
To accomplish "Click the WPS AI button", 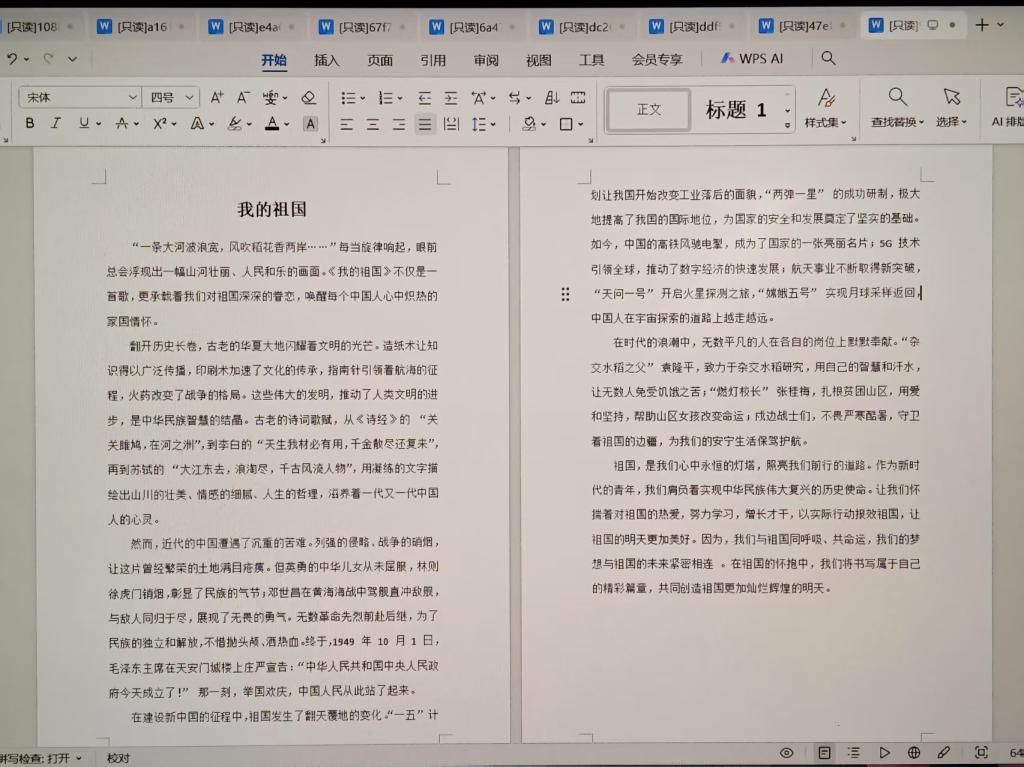I will coord(752,59).
